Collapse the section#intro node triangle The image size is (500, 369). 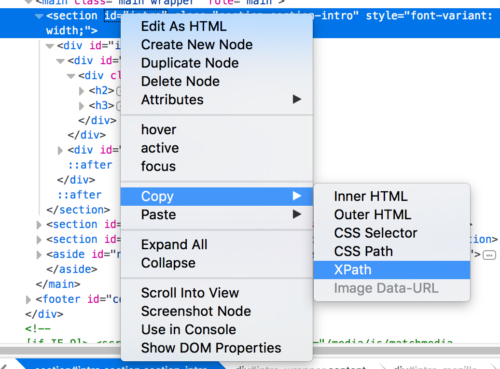(39, 16)
